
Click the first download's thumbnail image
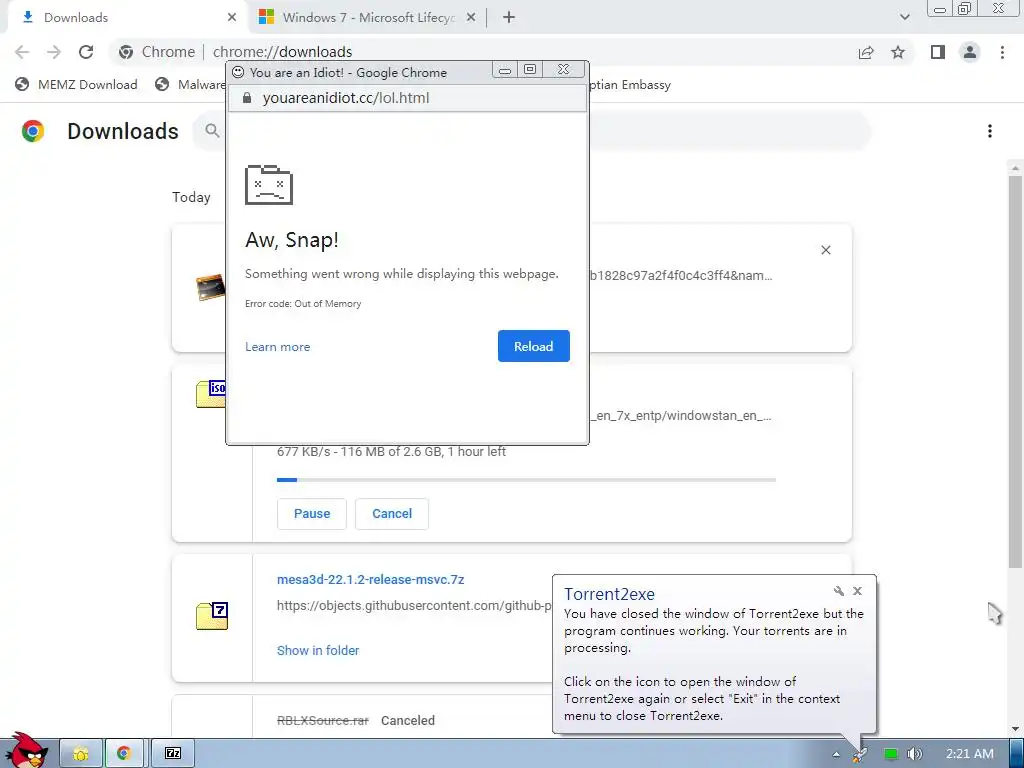point(210,287)
